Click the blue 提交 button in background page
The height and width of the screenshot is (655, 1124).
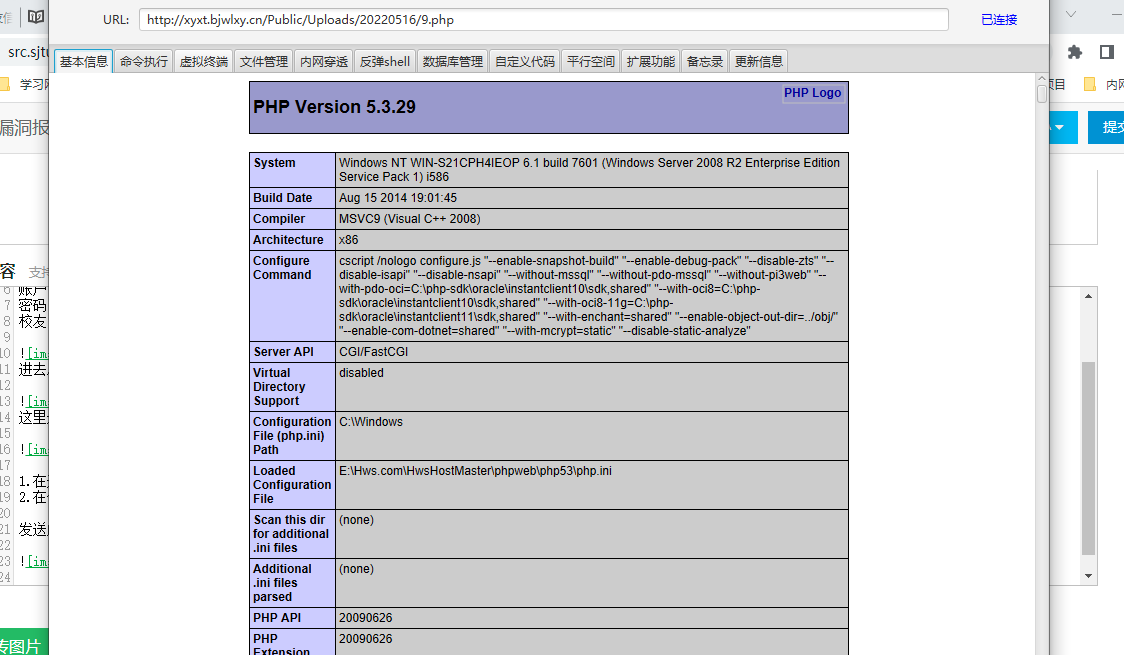point(1106,128)
